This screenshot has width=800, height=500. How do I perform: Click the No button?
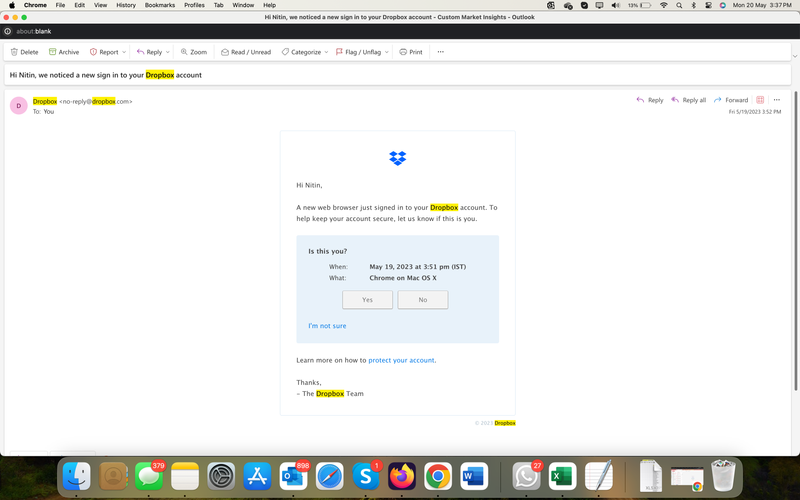423,299
